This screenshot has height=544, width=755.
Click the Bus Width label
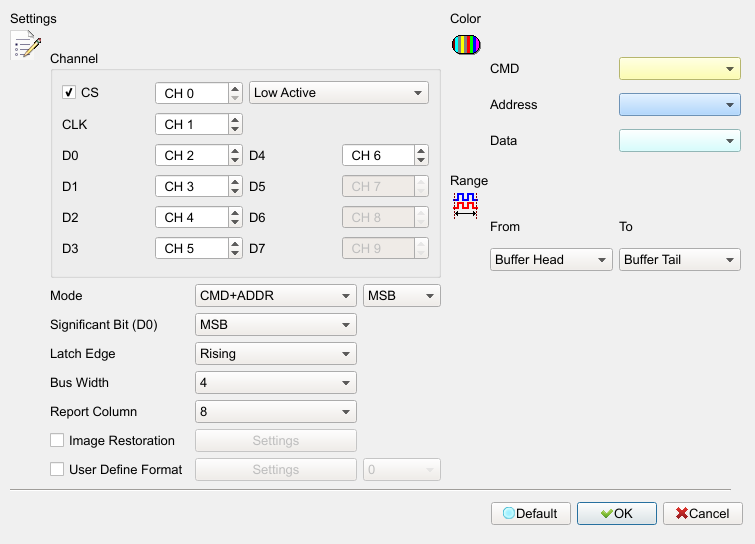coord(79,382)
